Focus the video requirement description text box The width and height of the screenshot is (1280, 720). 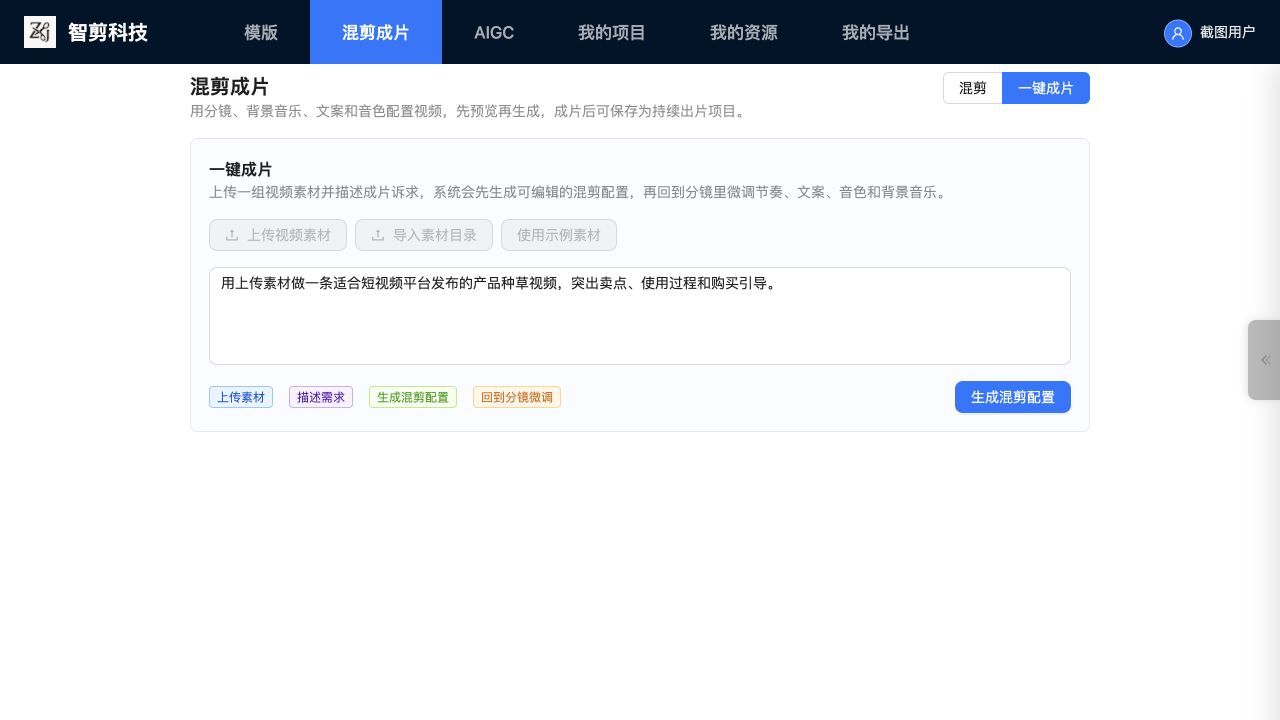coord(640,316)
